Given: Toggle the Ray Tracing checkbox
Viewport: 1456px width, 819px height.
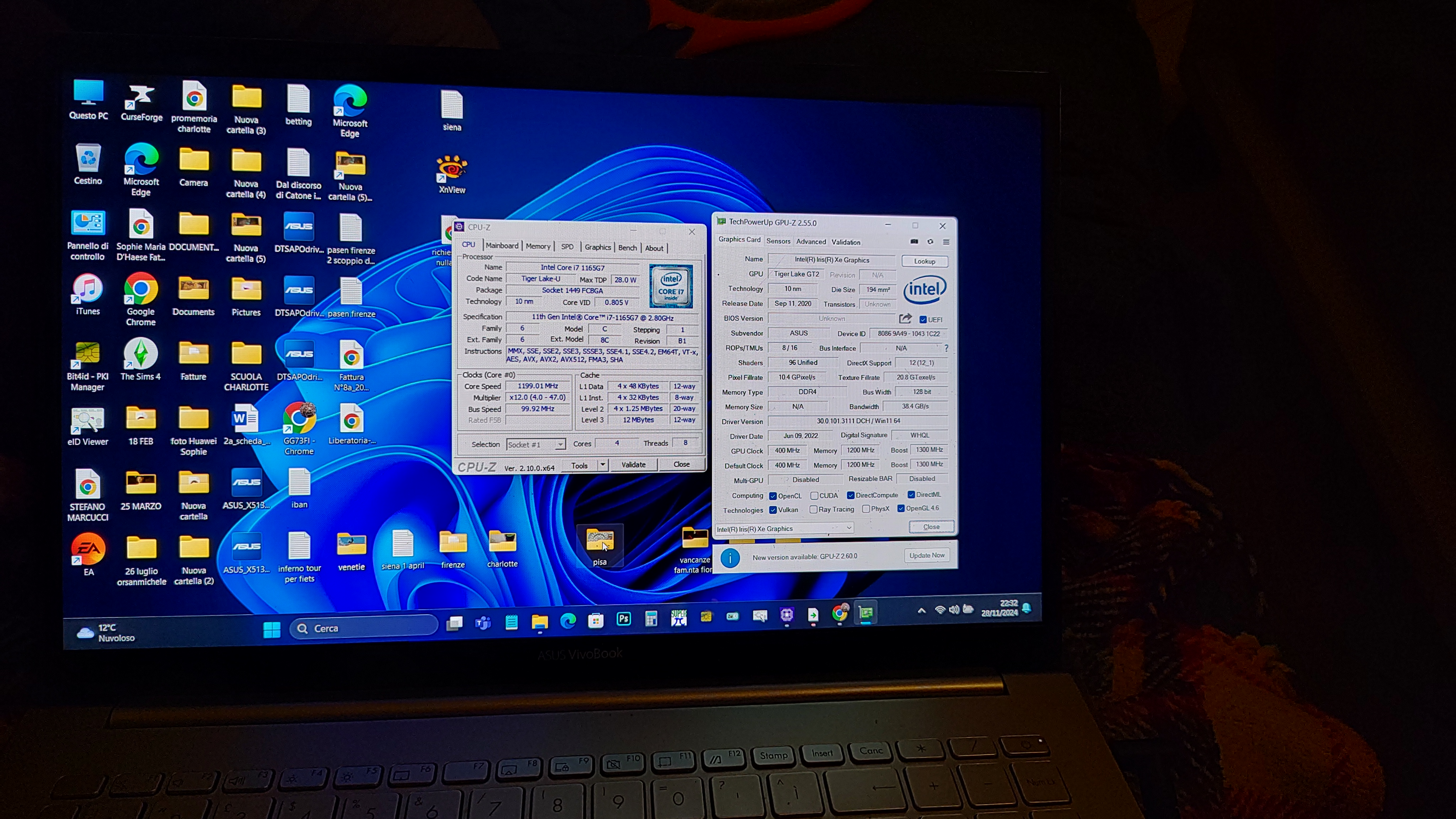Looking at the screenshot, I should [813, 509].
